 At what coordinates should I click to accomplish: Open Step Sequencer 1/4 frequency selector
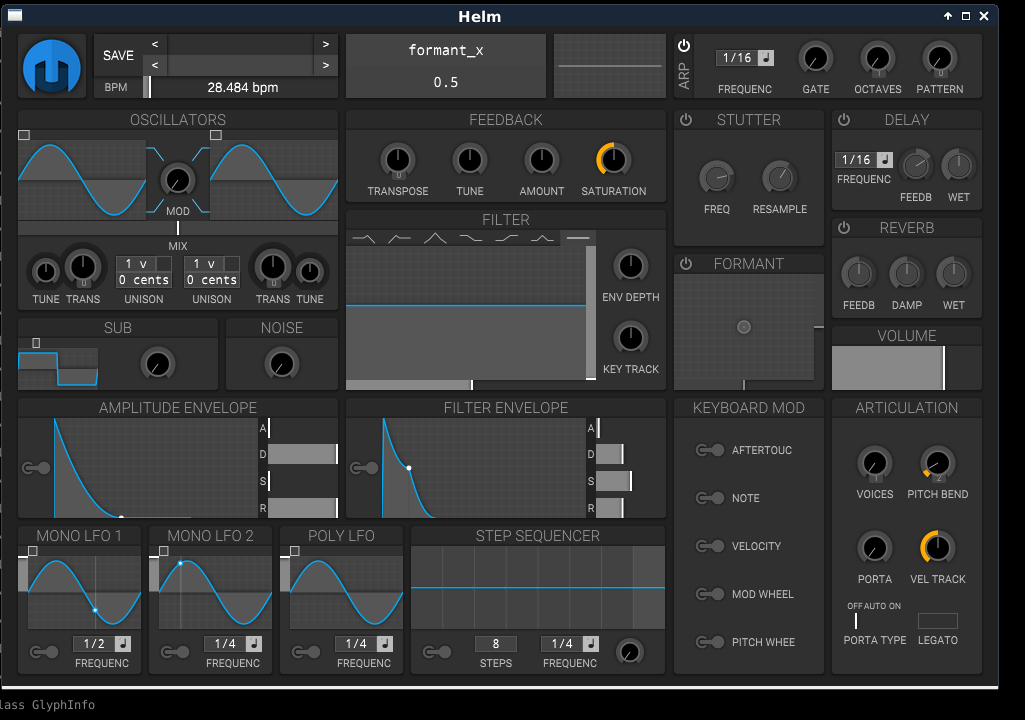tap(561, 643)
